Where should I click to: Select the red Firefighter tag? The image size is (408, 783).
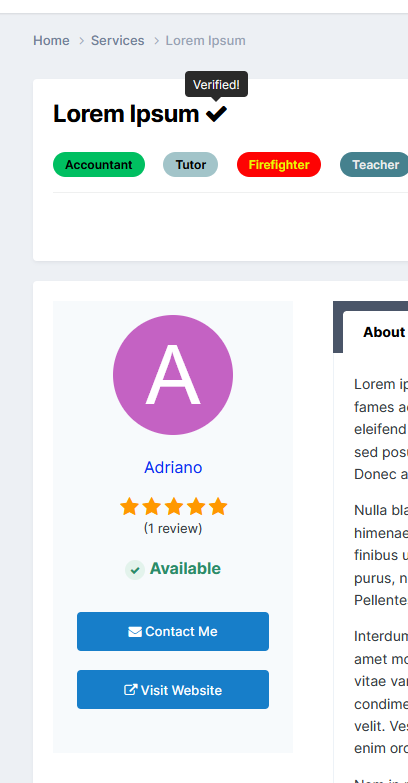coord(279,165)
